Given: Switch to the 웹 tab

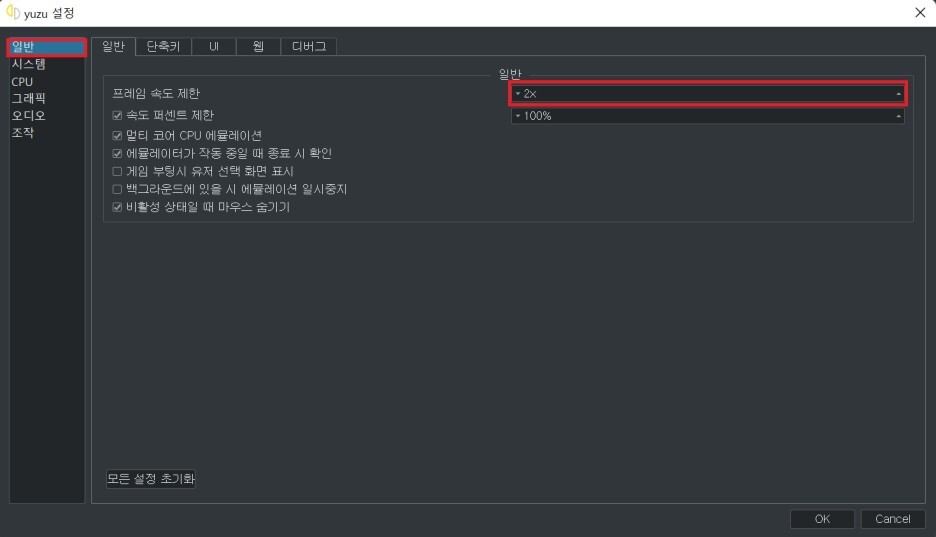Looking at the screenshot, I should point(258,47).
